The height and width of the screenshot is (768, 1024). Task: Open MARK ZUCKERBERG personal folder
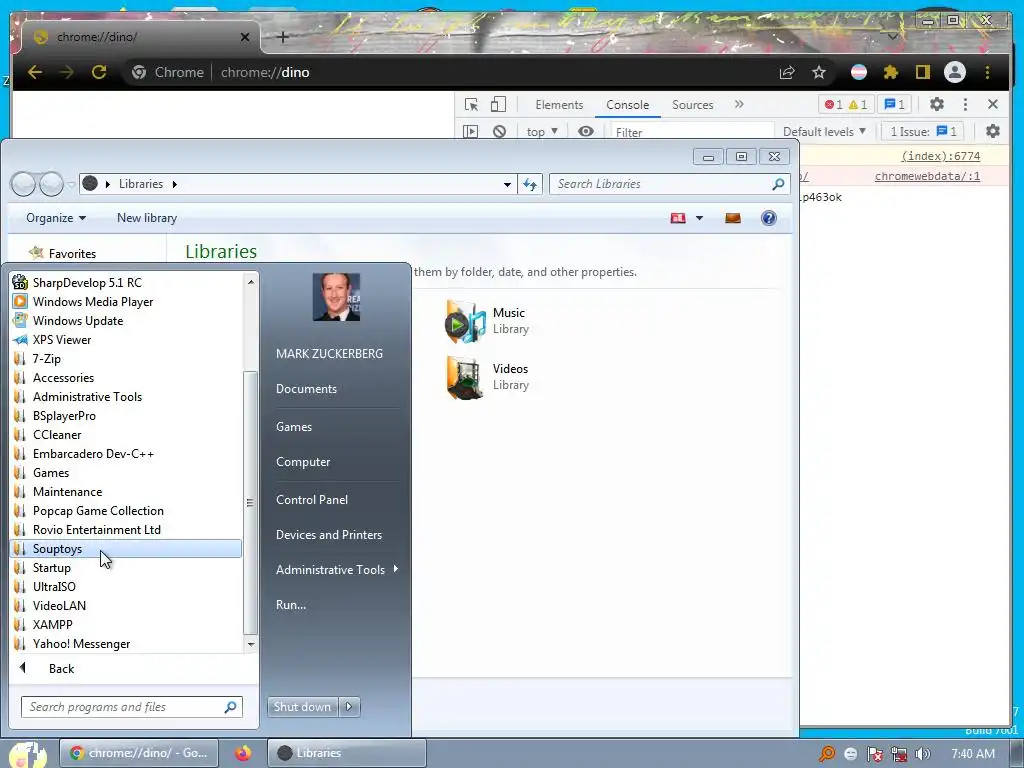(329, 353)
